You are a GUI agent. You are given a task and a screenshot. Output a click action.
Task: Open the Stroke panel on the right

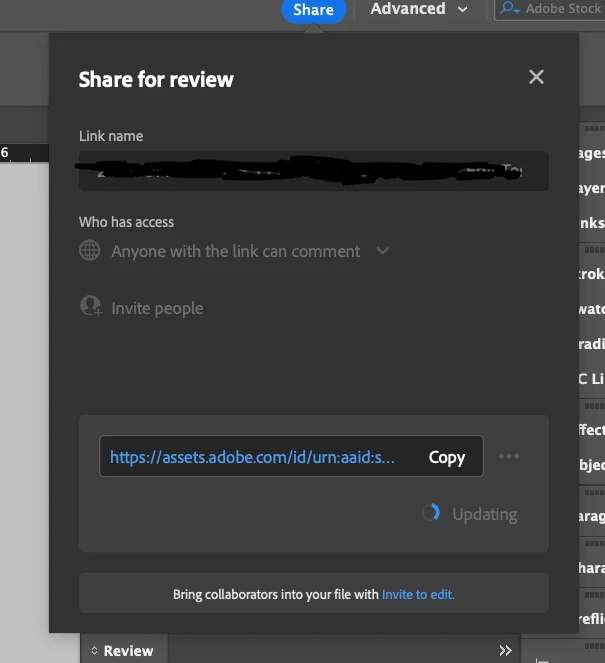(592, 274)
